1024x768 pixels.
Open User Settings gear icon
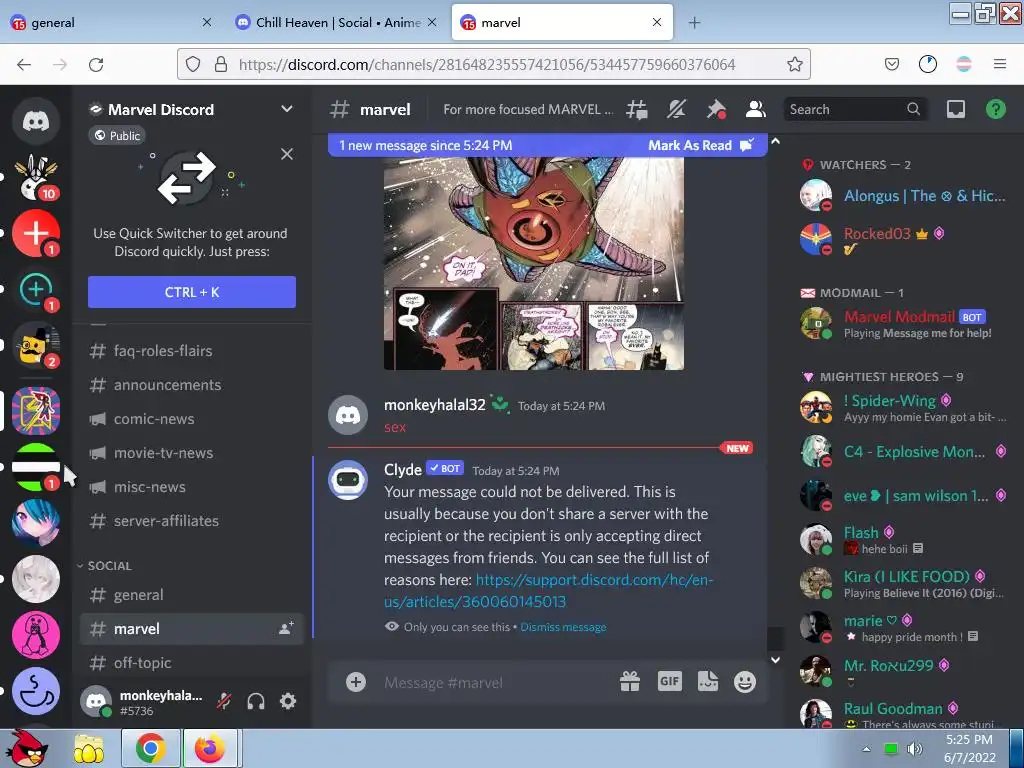pos(288,701)
